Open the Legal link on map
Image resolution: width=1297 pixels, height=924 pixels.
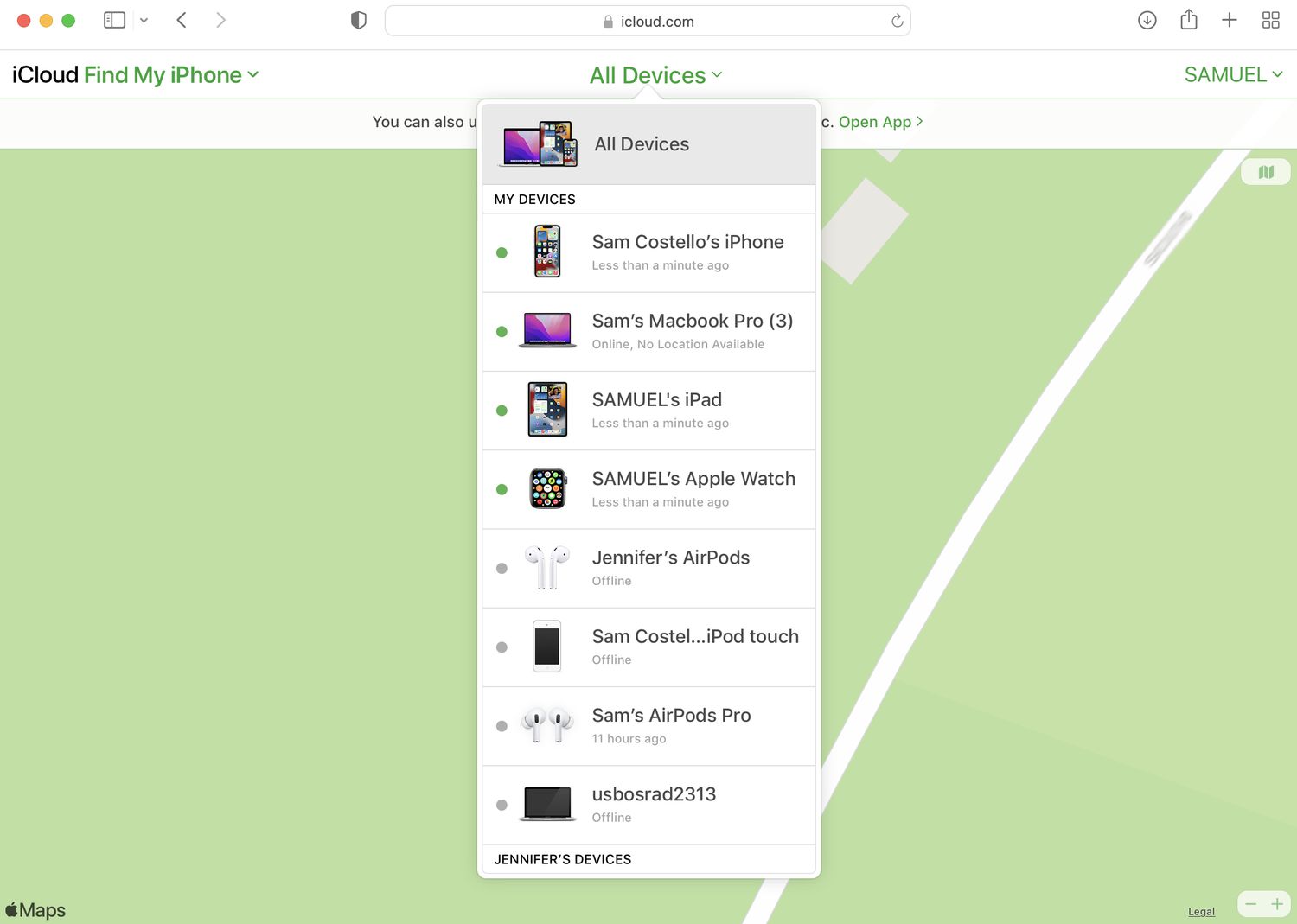pyautogui.click(x=1201, y=911)
